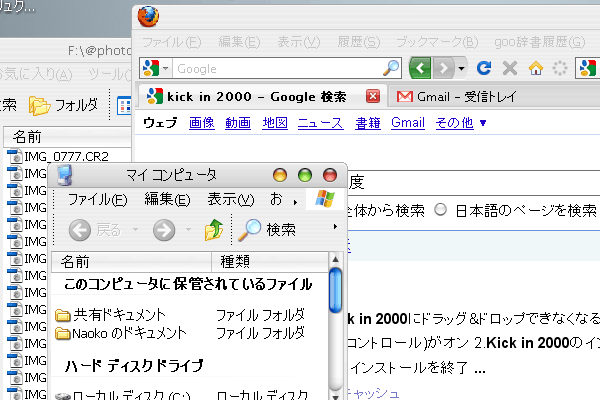Open the ニュース link on Google
600x400 pixels.
tap(321, 123)
